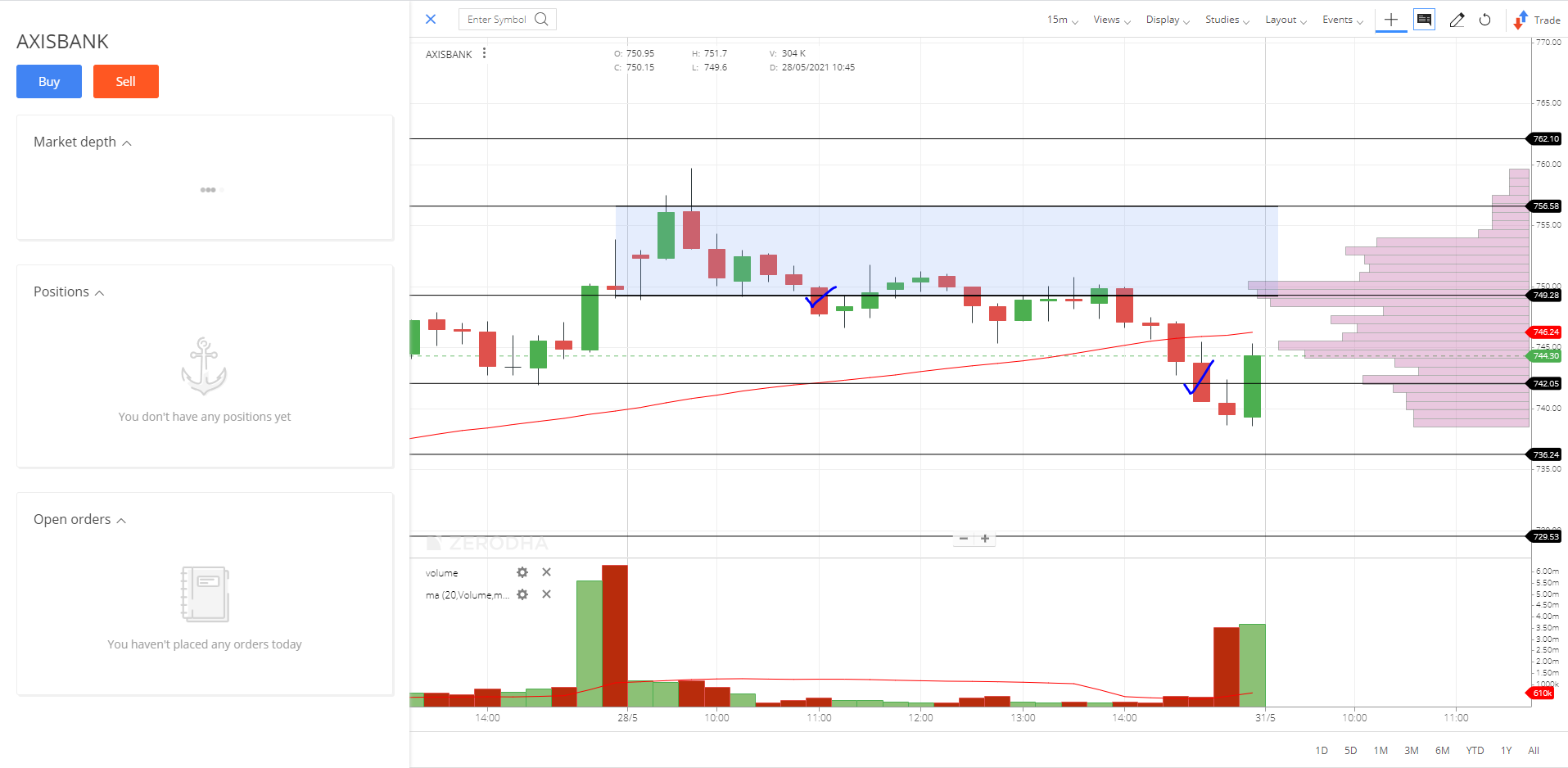This screenshot has height=768, width=1568.
Task: Click the 749.28 horizontal line price label
Action: (1545, 295)
